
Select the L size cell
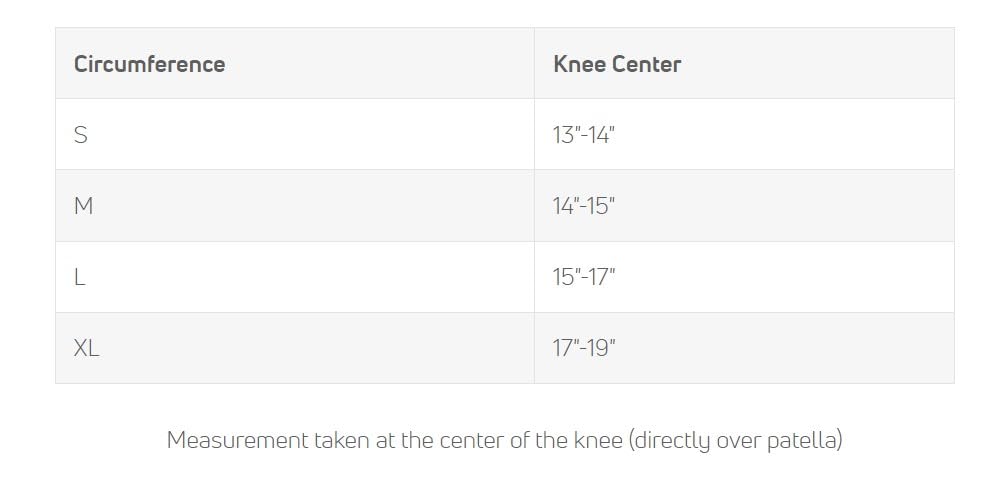[80, 277]
